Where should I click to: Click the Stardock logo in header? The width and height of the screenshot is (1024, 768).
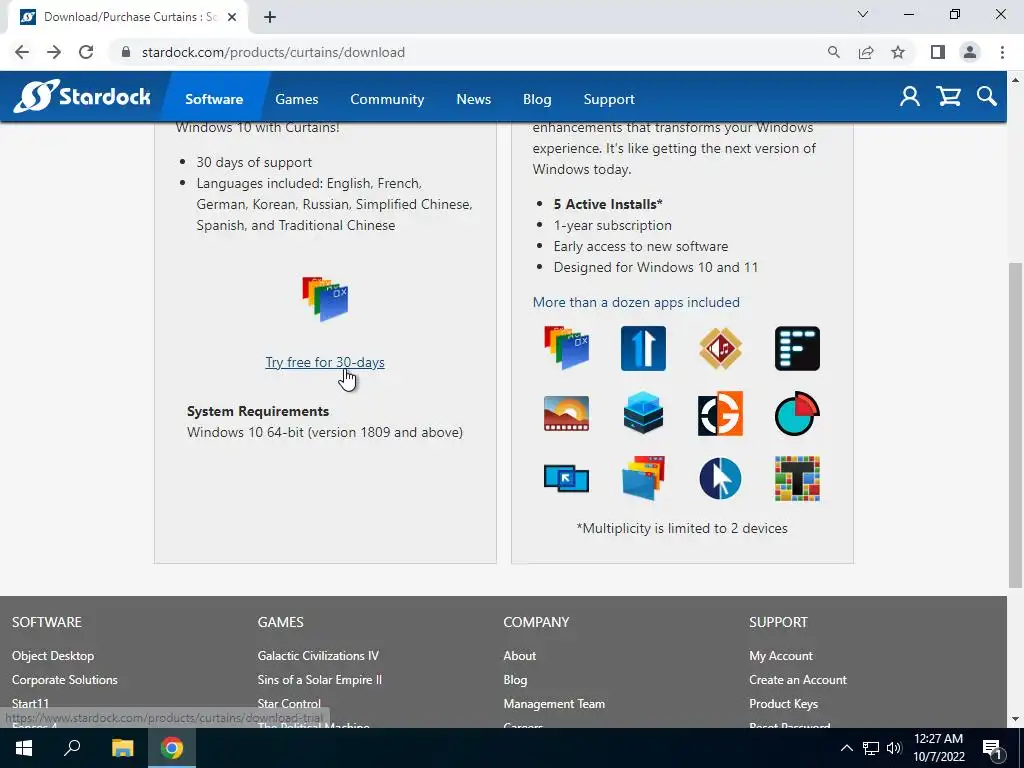(x=82, y=97)
